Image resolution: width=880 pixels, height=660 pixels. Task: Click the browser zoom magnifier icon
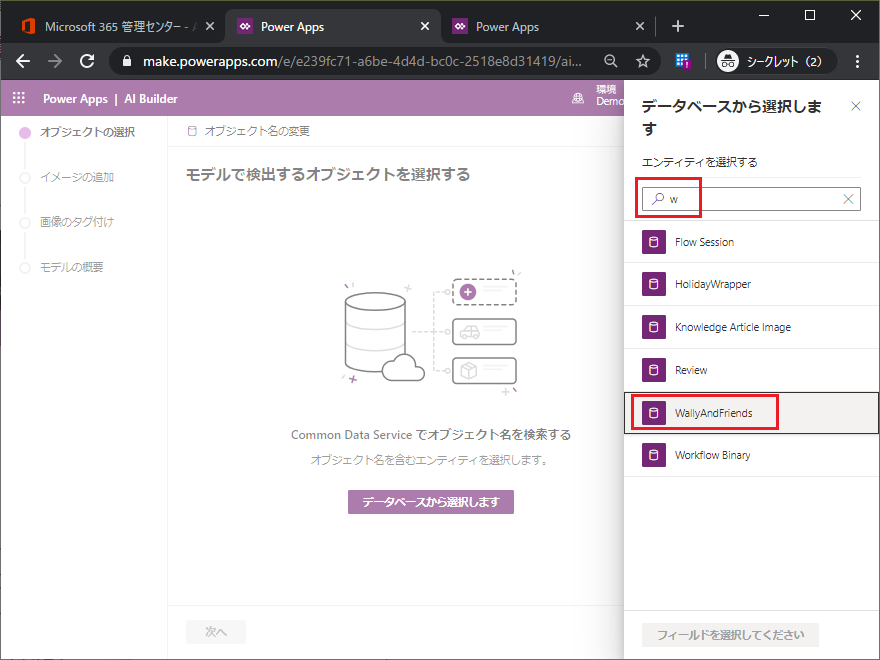pyautogui.click(x=611, y=61)
